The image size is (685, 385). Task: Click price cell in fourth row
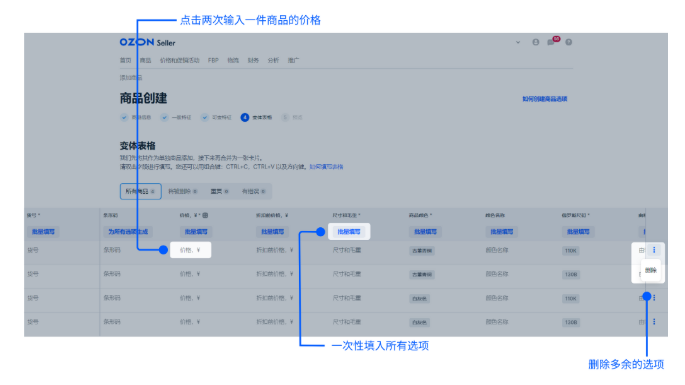click(190, 322)
